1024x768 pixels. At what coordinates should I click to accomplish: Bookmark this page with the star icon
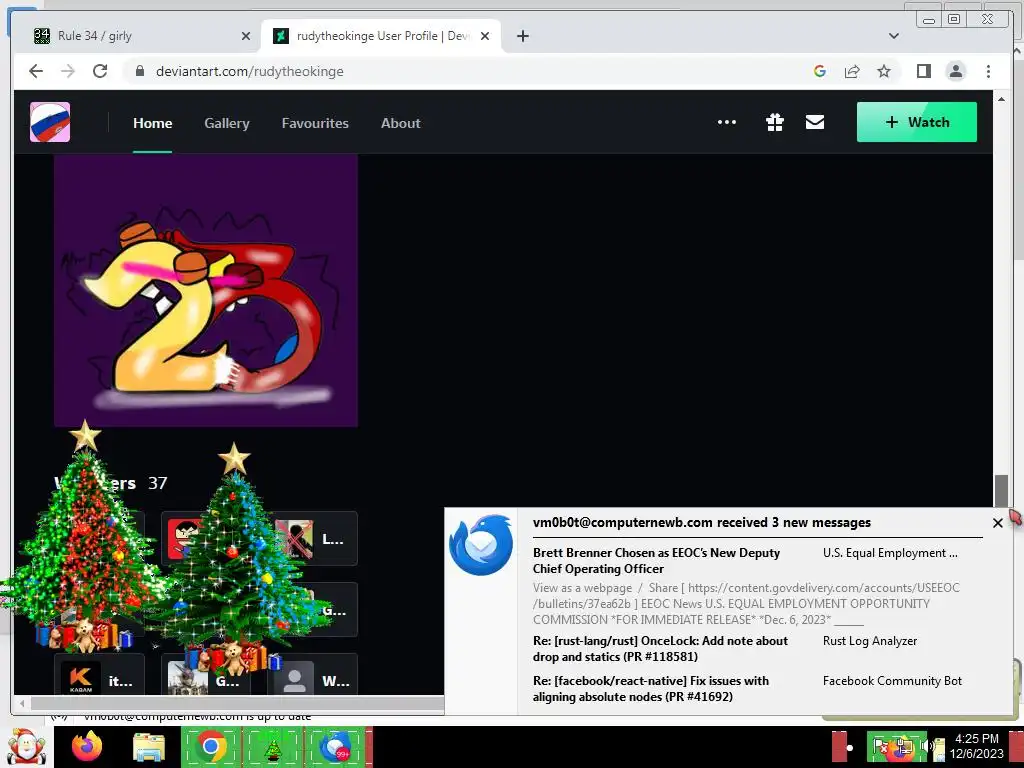pos(884,71)
